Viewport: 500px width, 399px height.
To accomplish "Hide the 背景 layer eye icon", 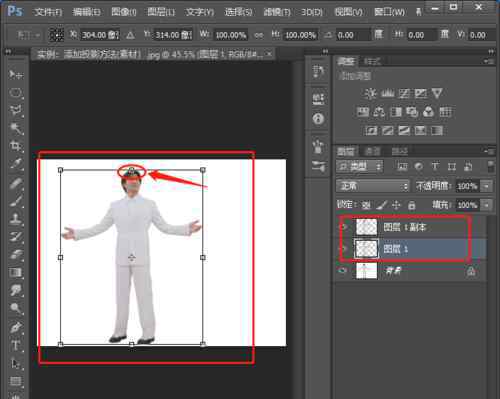I will click(343, 271).
